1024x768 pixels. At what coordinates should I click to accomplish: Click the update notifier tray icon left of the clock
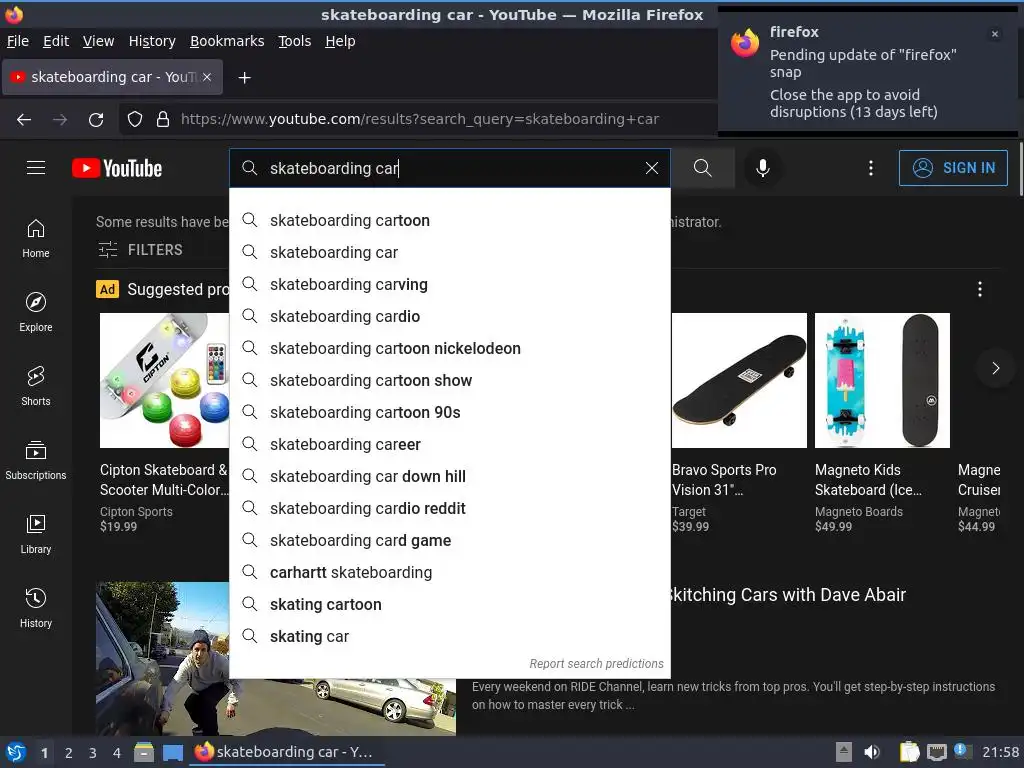point(962,752)
